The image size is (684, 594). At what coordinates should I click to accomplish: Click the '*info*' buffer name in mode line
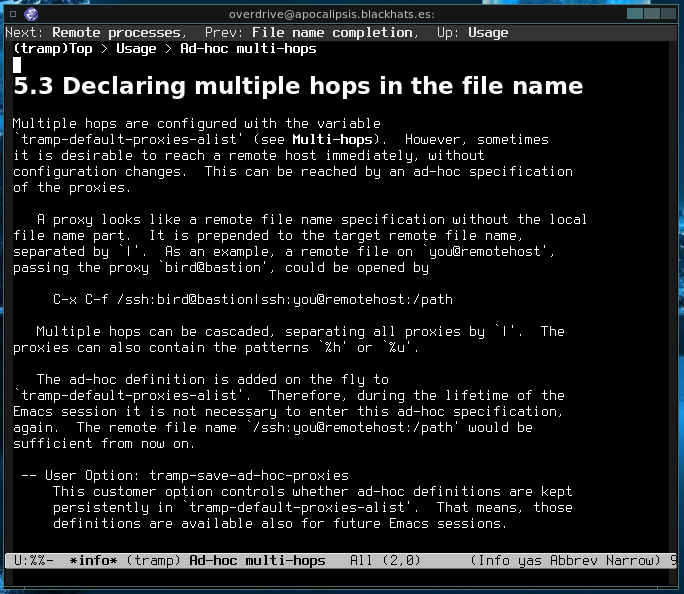pos(93,560)
